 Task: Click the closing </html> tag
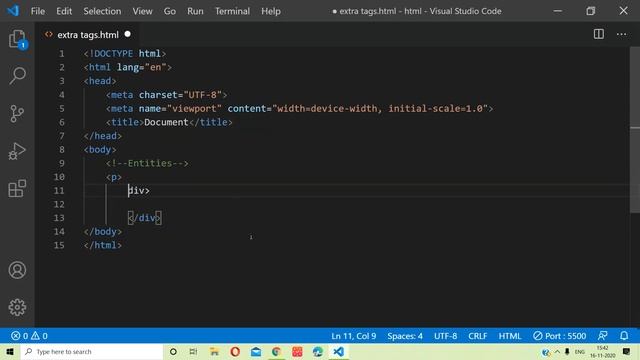pyautogui.click(x=103, y=245)
